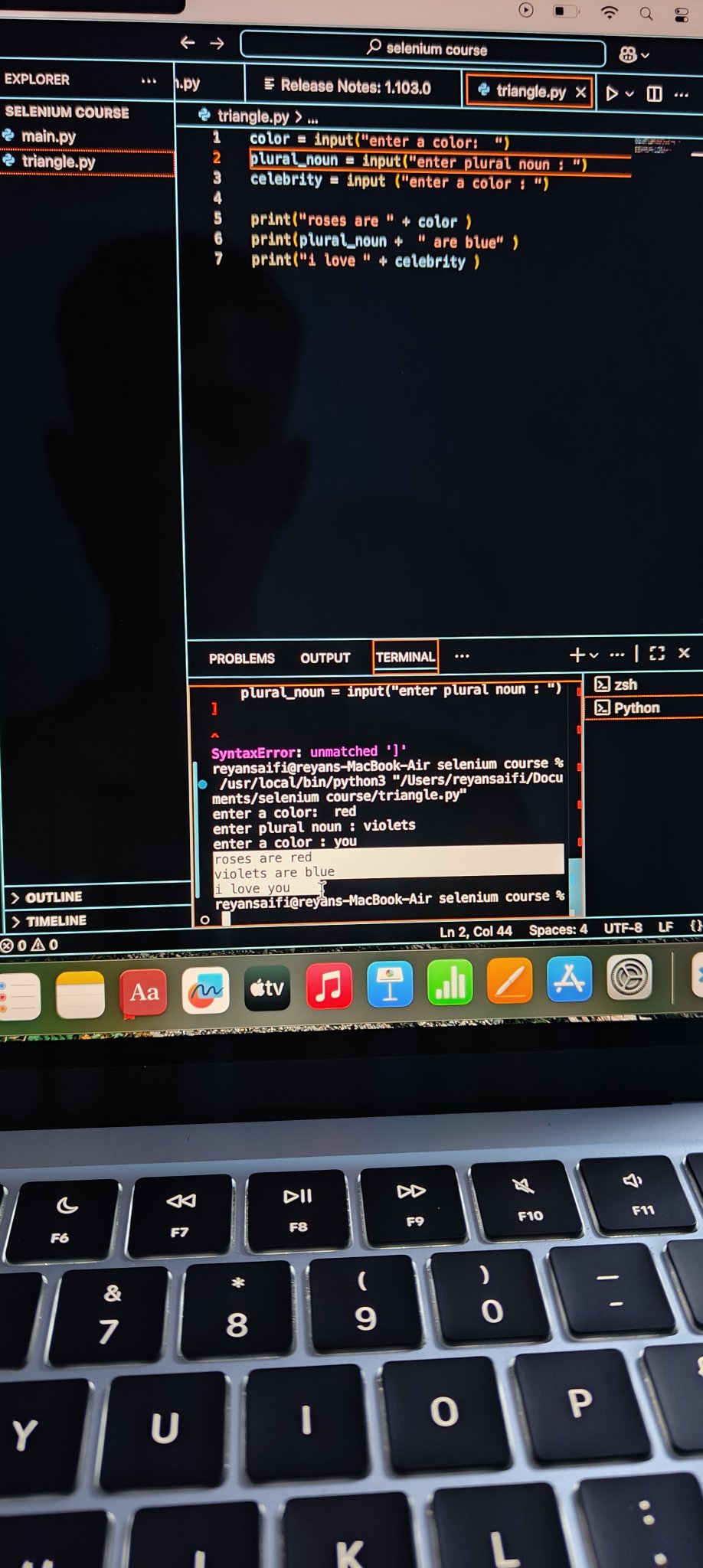Image resolution: width=703 pixels, height=1568 pixels.
Task: Click the SyntaxError message in terminal
Action: 308,752
